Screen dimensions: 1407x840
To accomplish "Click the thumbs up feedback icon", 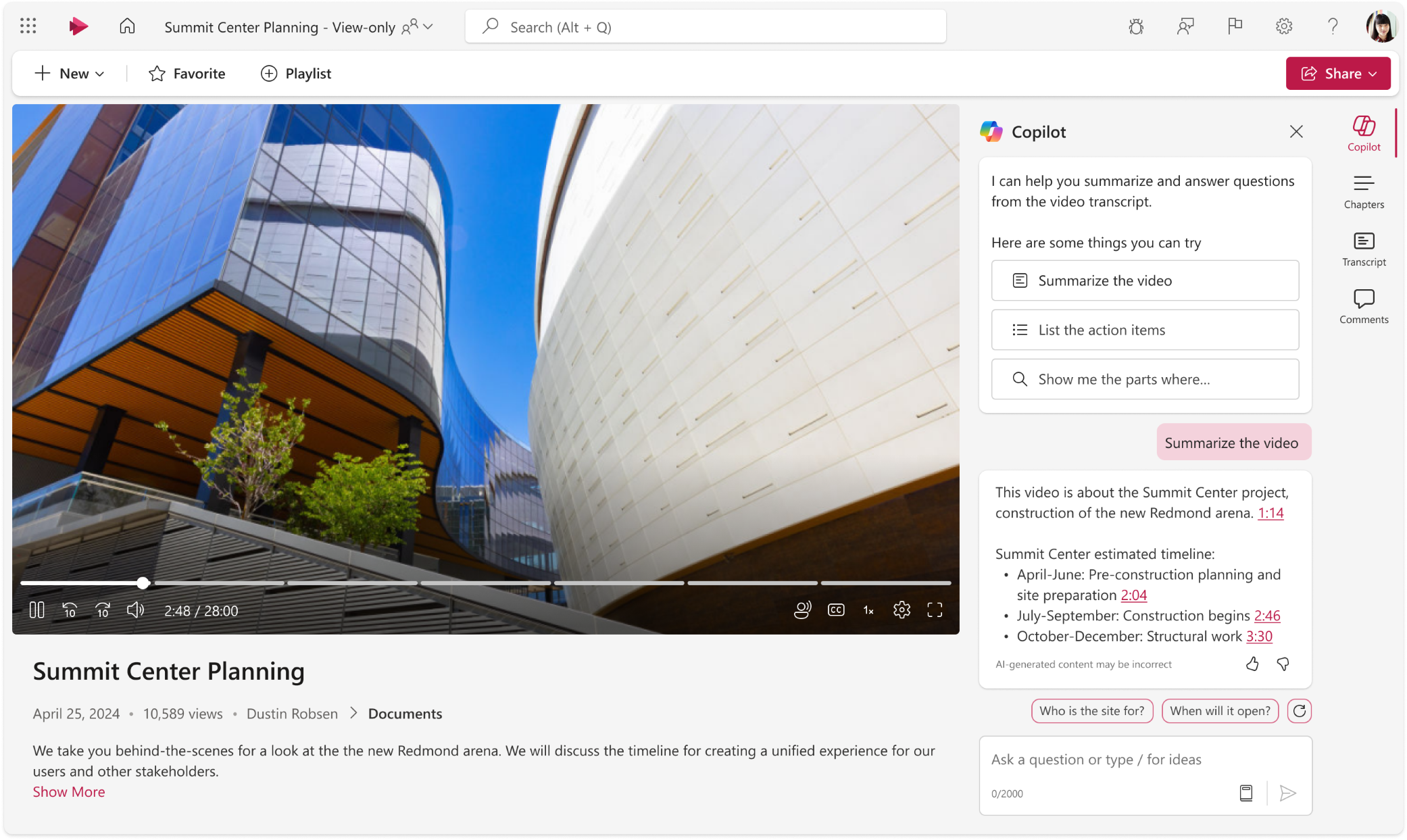I will 1252,663.
